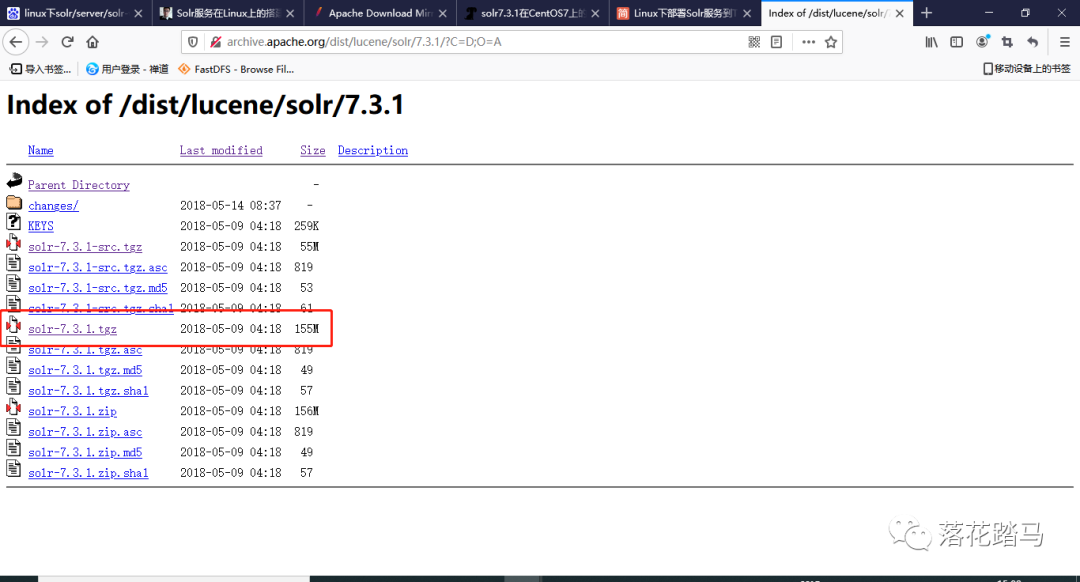Click the solr-7.3.1-src.tgz archive icon

14,242
